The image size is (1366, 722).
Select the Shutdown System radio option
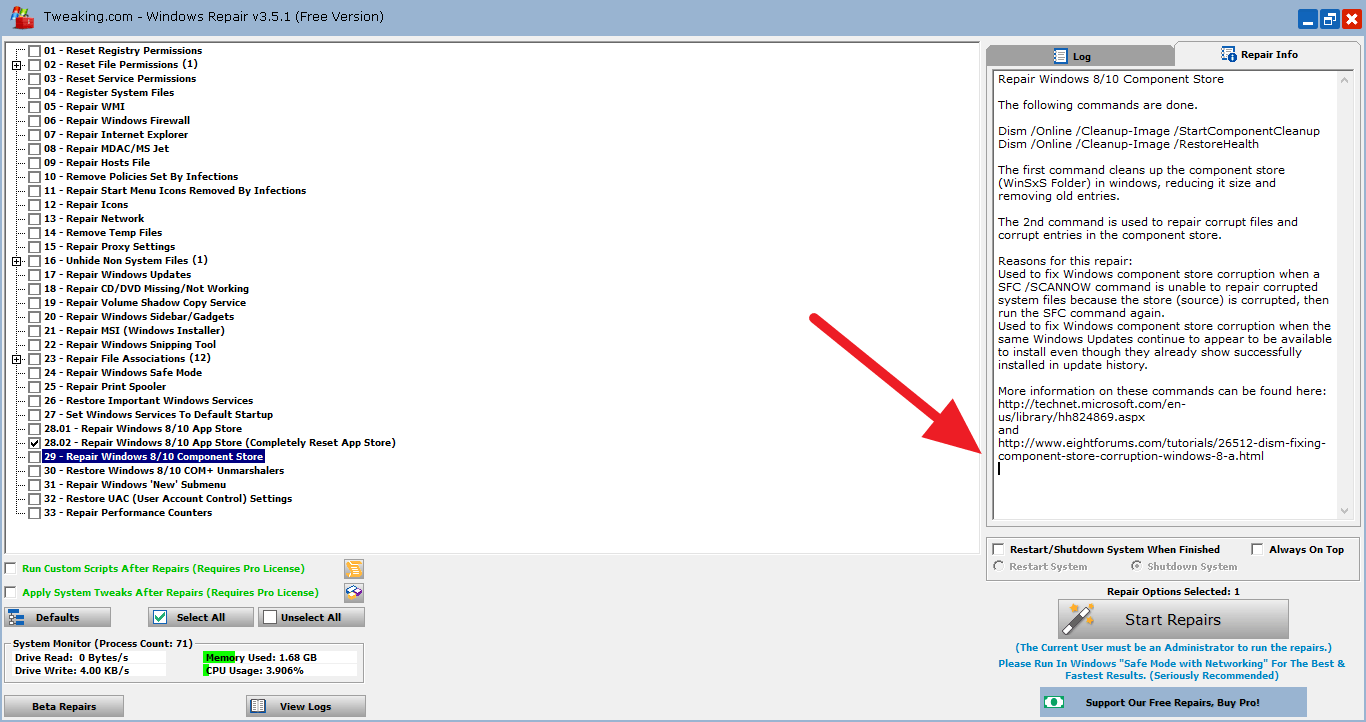[1136, 566]
